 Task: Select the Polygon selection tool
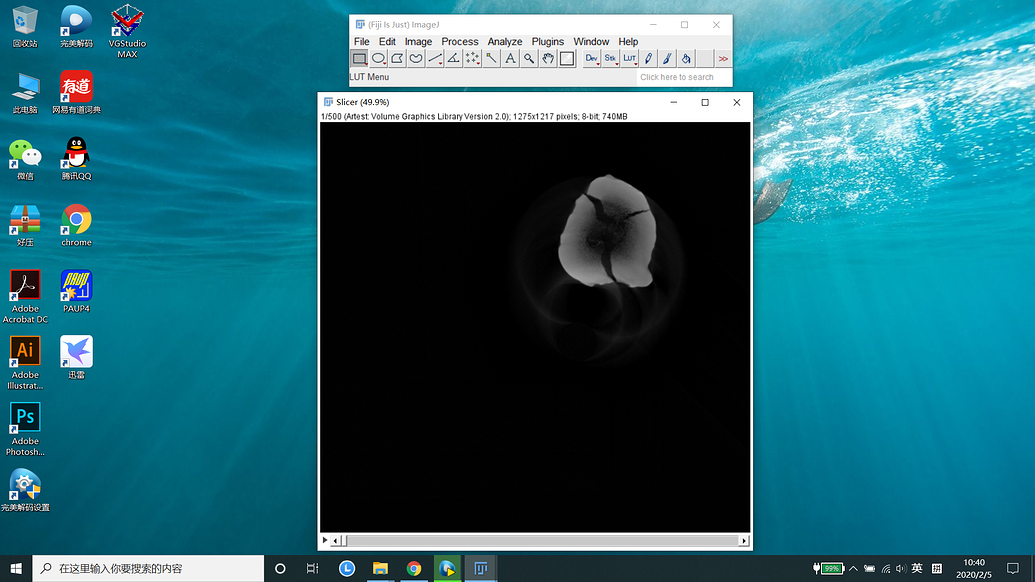point(397,59)
